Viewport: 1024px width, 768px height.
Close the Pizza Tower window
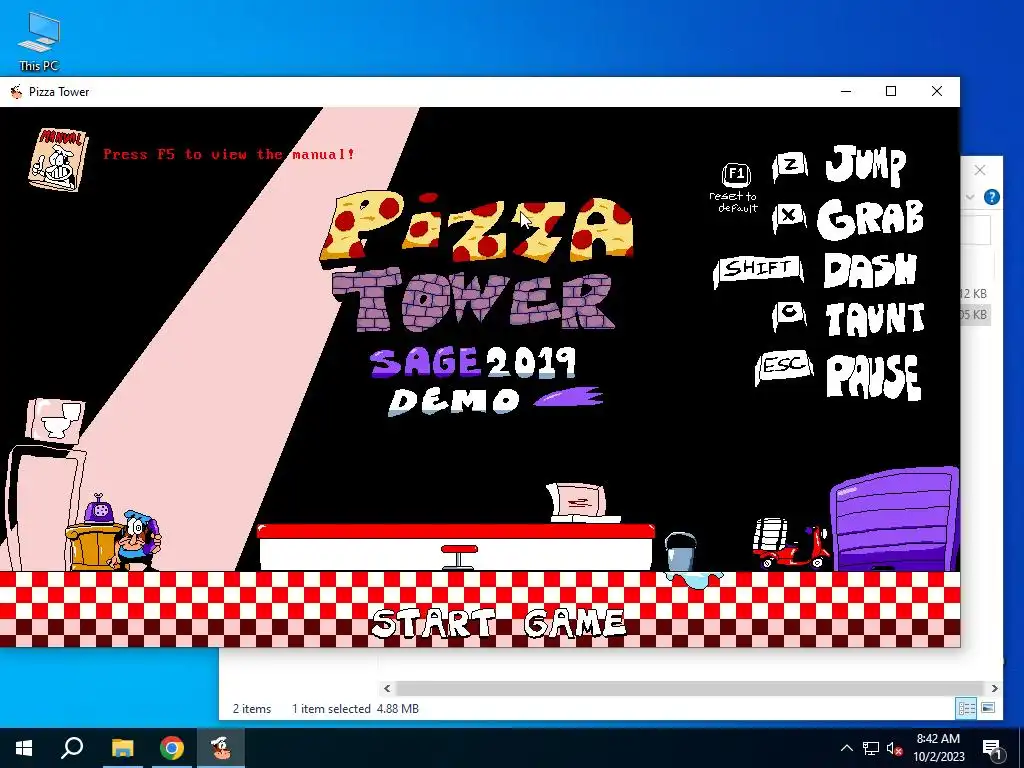coord(936,91)
